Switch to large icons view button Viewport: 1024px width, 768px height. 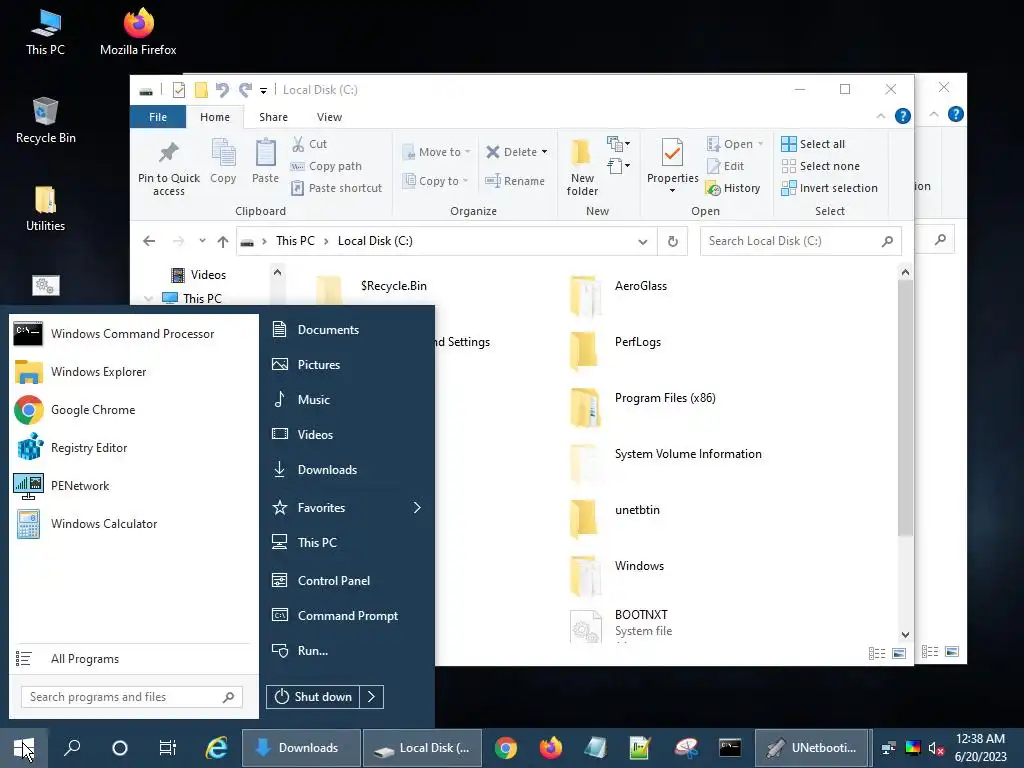(x=899, y=653)
